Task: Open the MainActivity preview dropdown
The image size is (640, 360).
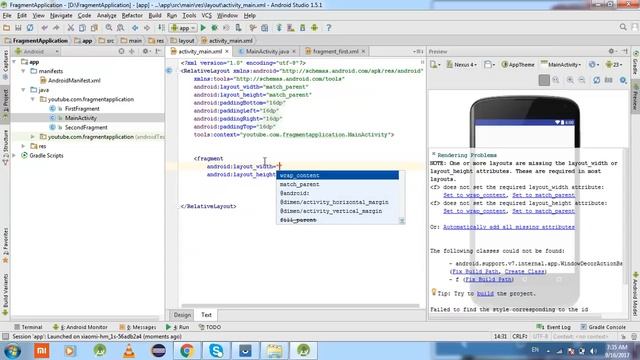Action: 561,64
